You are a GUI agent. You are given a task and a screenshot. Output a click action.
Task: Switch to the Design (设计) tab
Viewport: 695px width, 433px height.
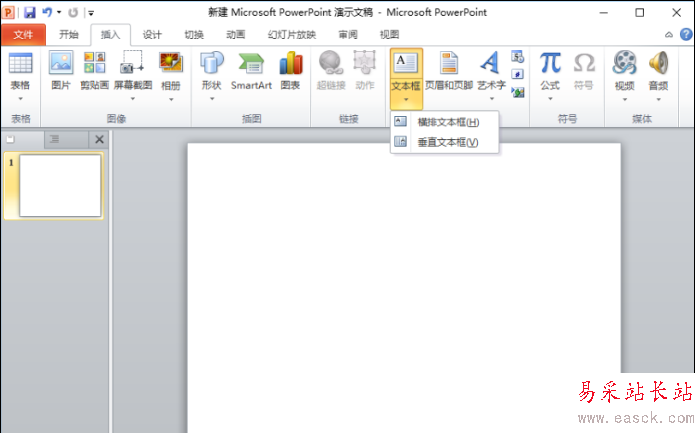click(152, 35)
